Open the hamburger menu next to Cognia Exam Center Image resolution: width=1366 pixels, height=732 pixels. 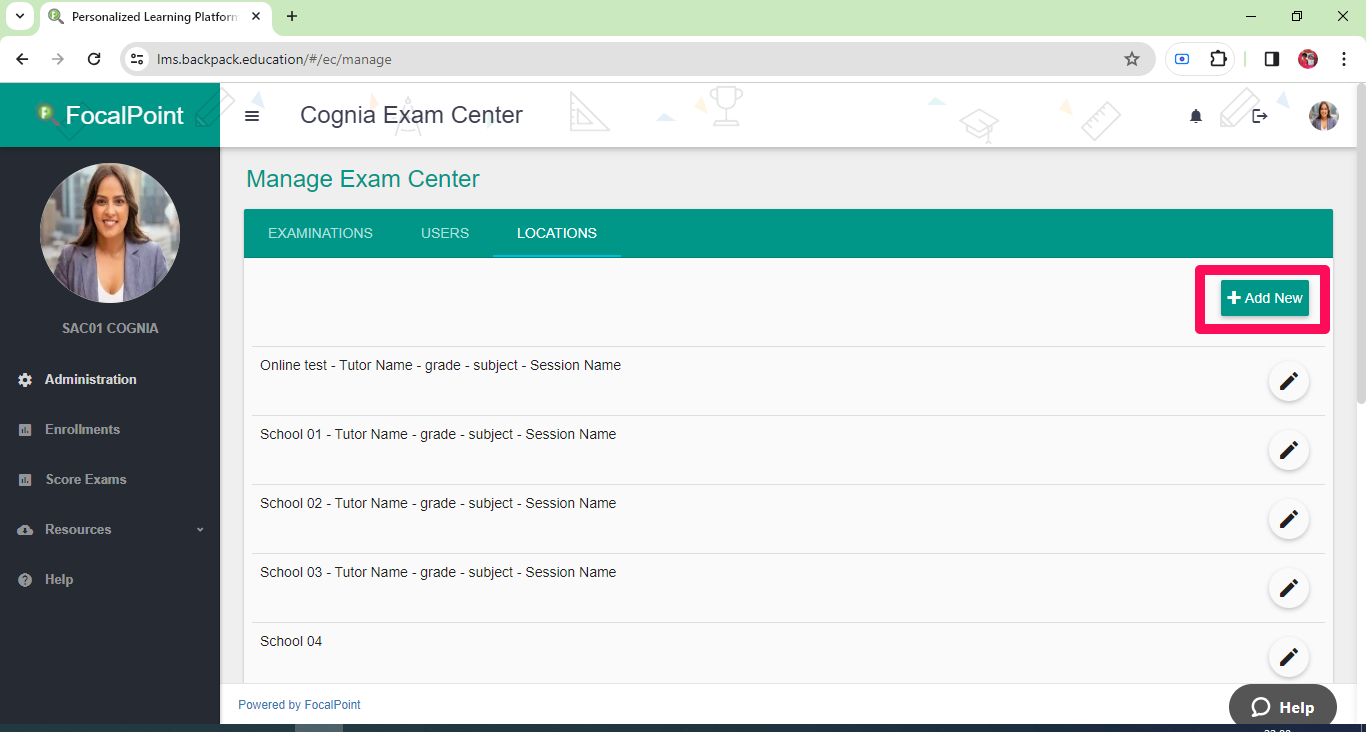tap(252, 116)
